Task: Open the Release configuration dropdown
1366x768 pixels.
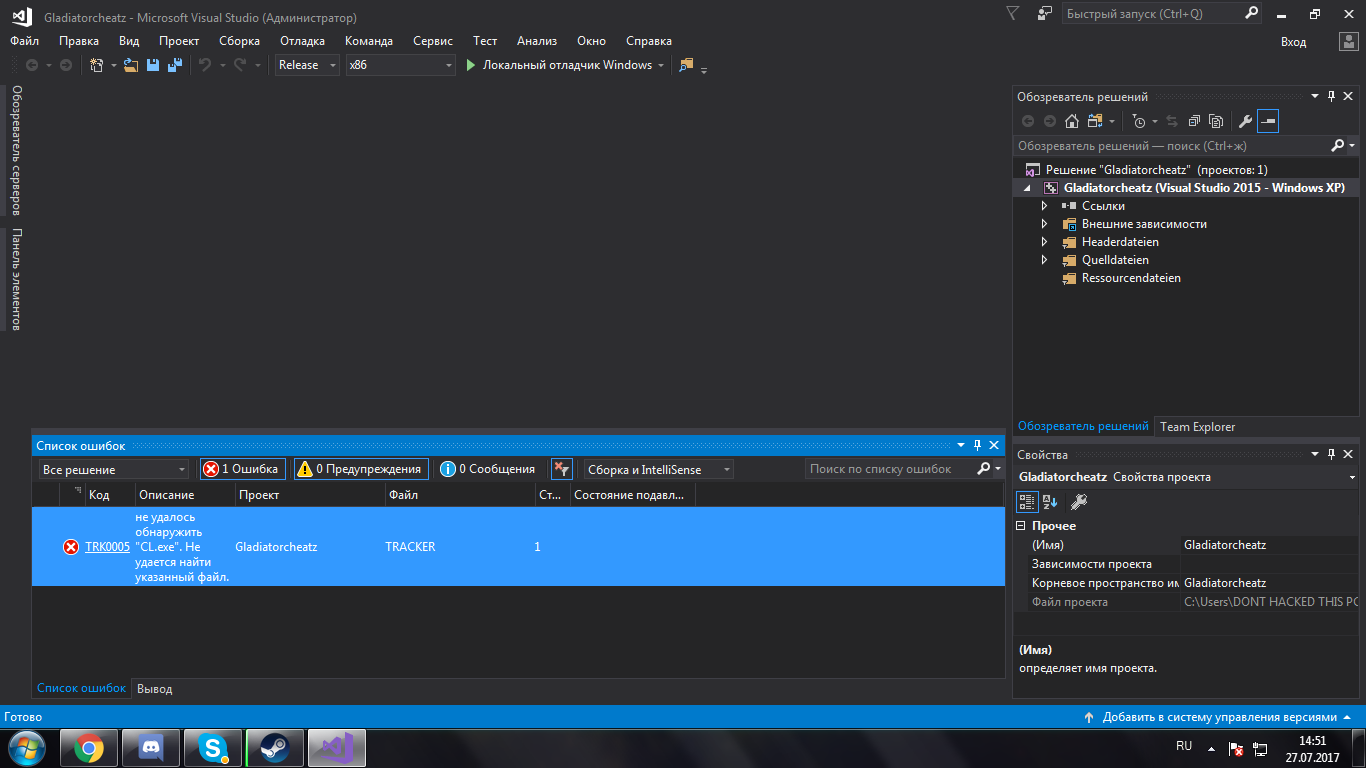Action: pos(307,65)
